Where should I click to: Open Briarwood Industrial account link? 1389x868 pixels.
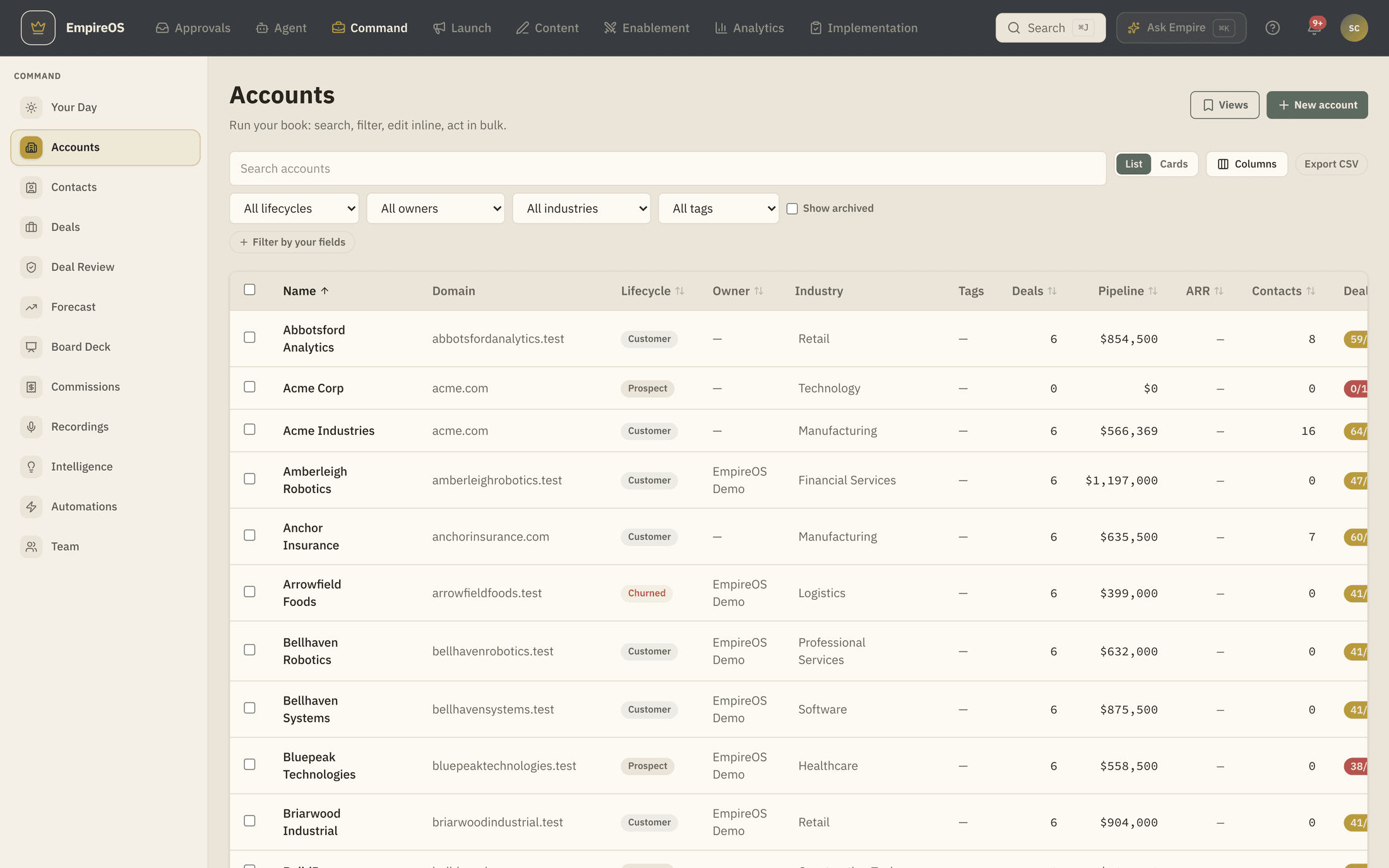click(x=311, y=822)
